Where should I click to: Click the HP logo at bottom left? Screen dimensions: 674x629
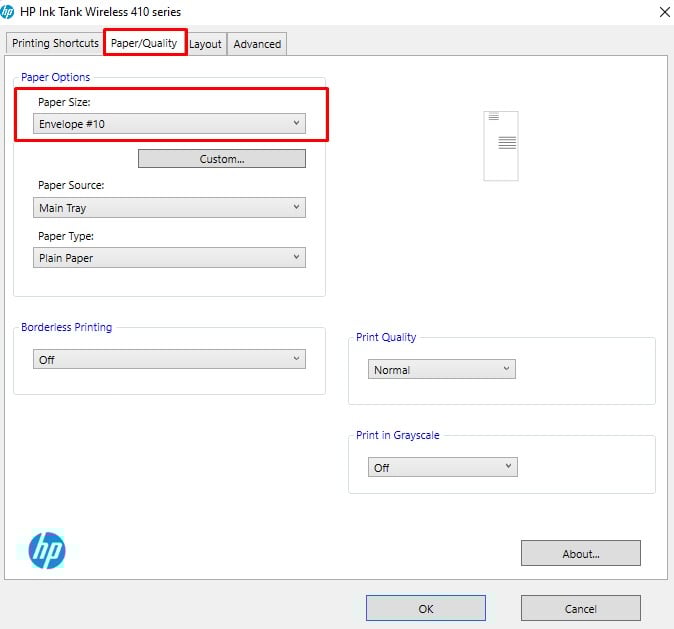click(x=47, y=550)
